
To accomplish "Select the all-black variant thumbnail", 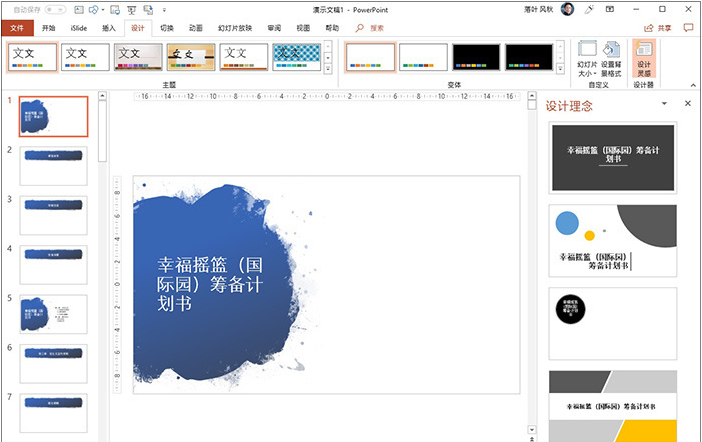I will click(476, 57).
